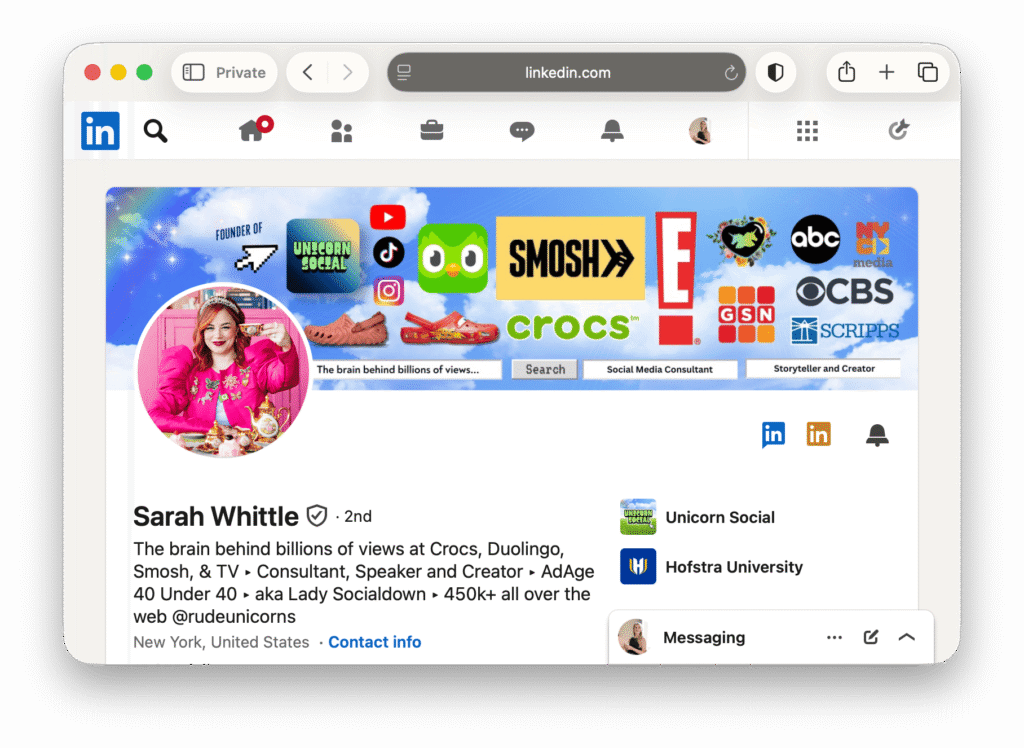
Task: Open Jobs briefcase icon
Action: coord(432,131)
